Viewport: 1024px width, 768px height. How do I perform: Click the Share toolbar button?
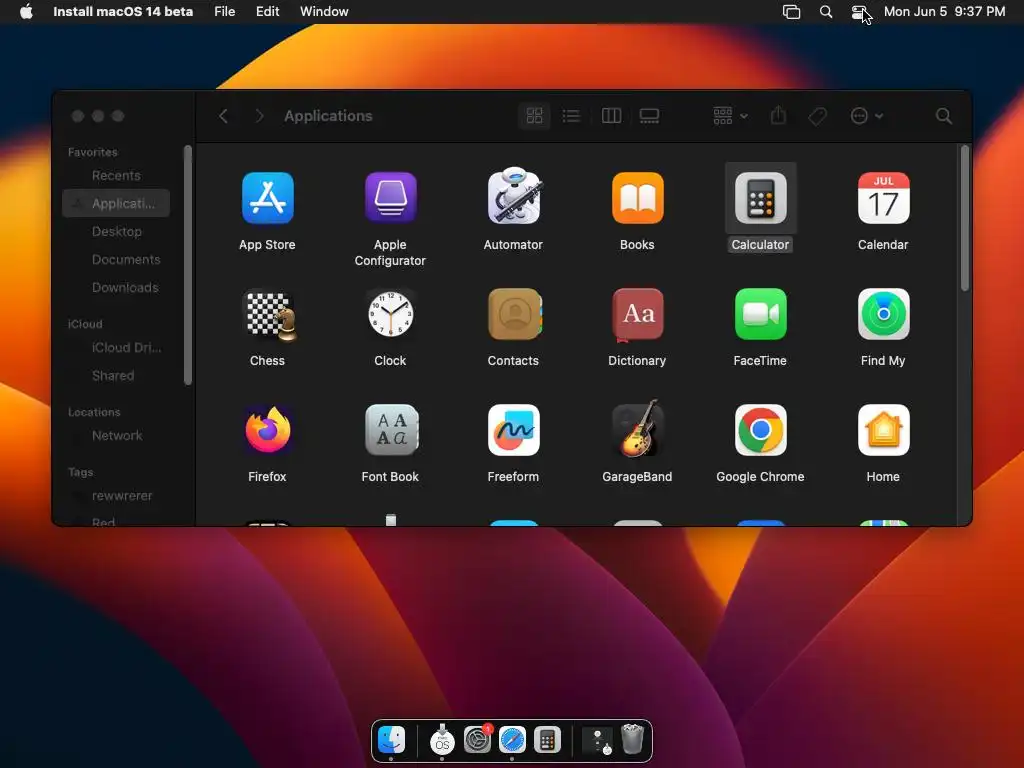pyautogui.click(x=778, y=116)
